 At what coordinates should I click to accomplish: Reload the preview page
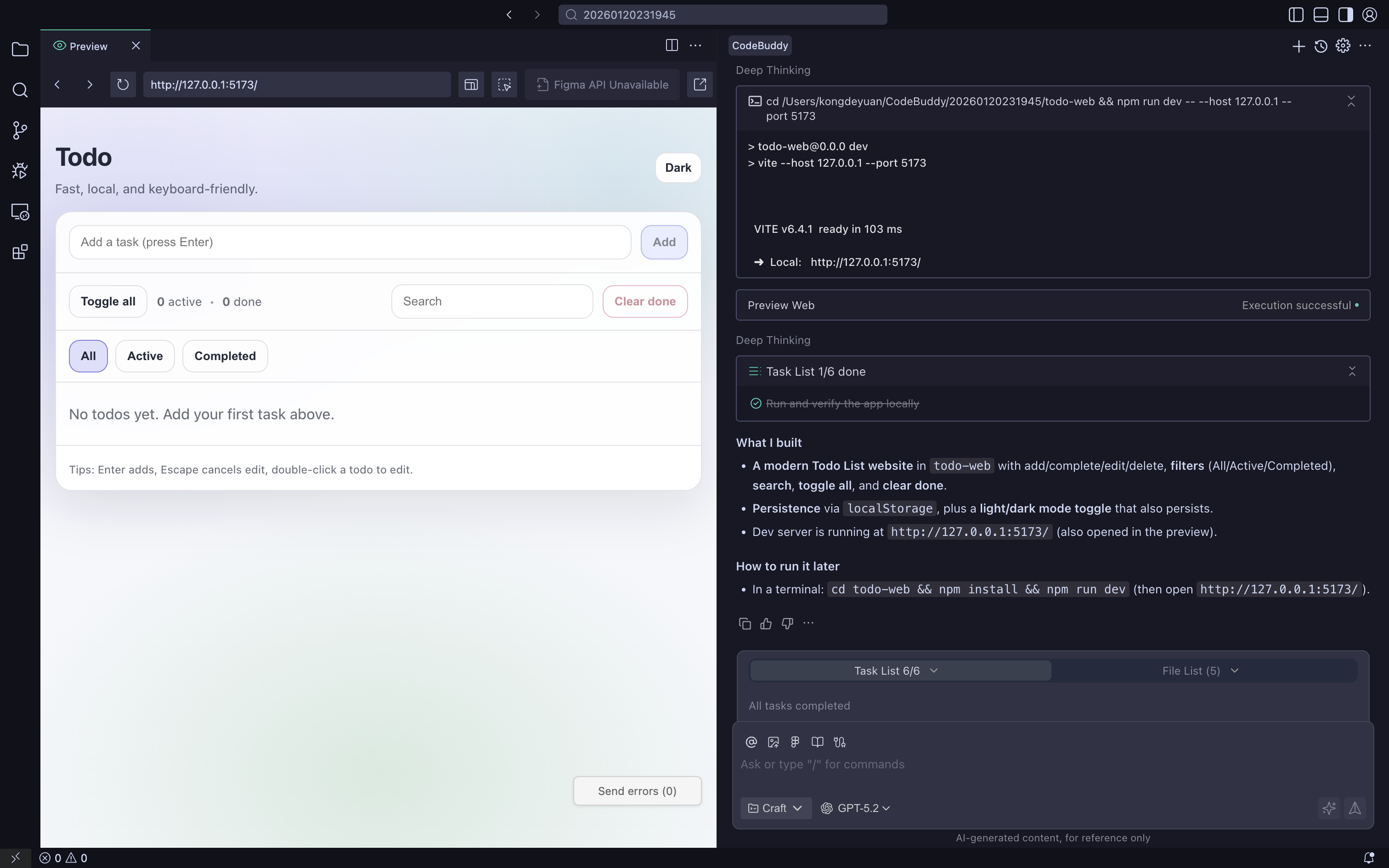click(x=123, y=85)
